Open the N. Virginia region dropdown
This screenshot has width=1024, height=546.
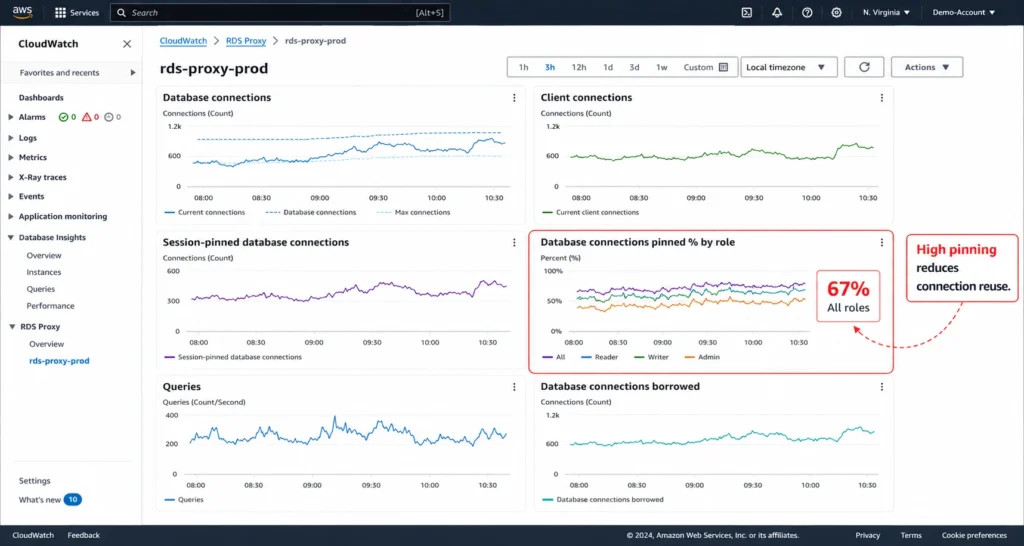[x=886, y=12]
